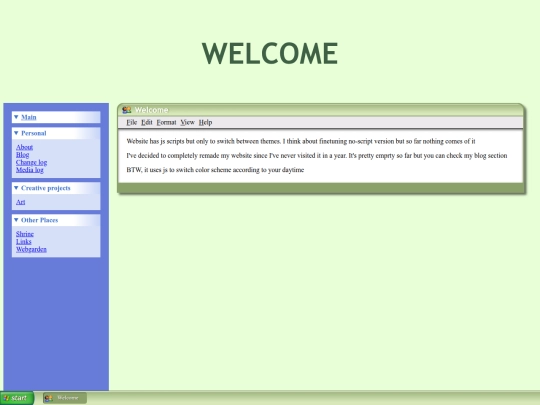Open the View menu
Viewport: 540px width, 405px height.
(188, 122)
